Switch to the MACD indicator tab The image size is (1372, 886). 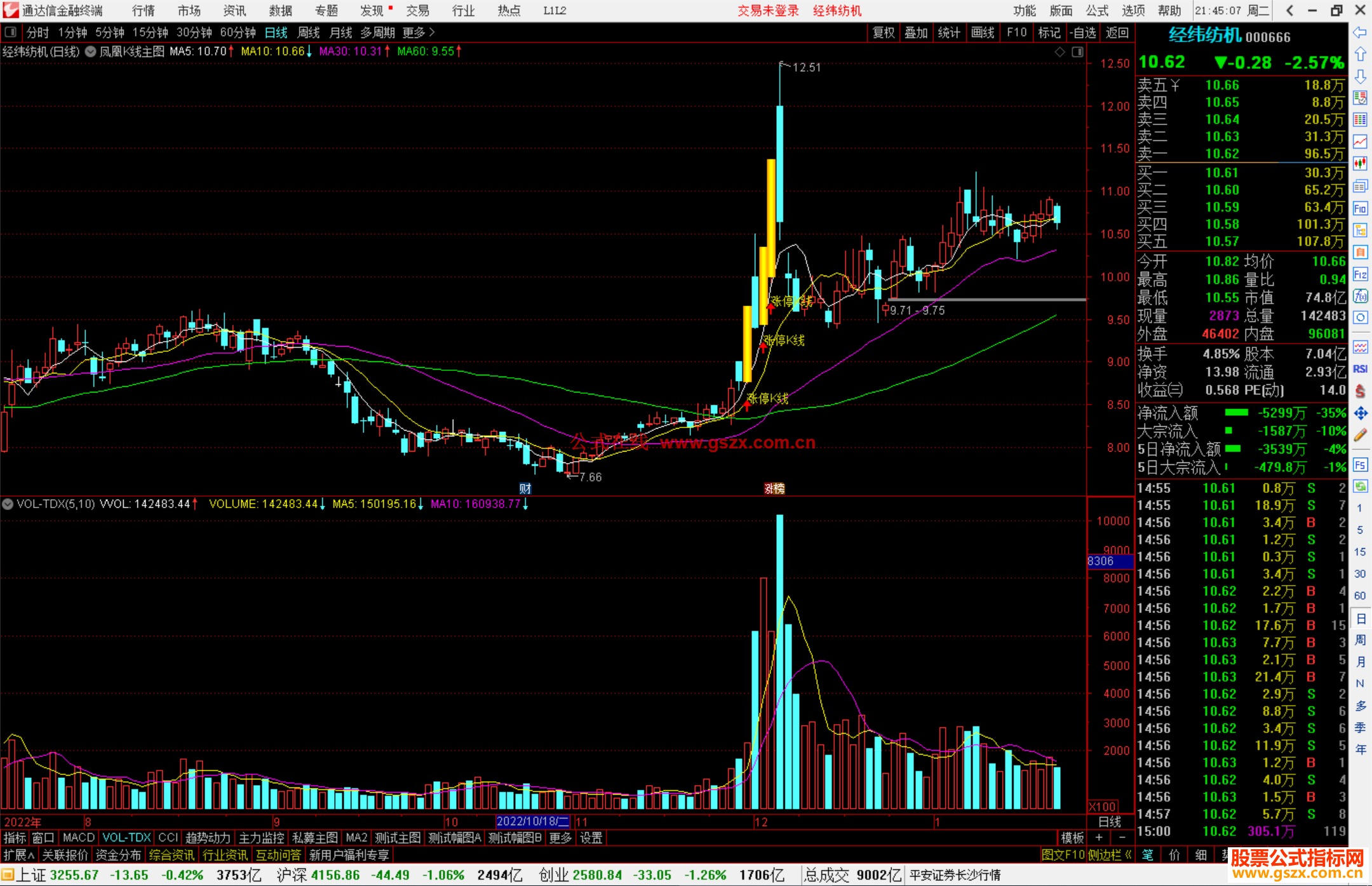78,838
